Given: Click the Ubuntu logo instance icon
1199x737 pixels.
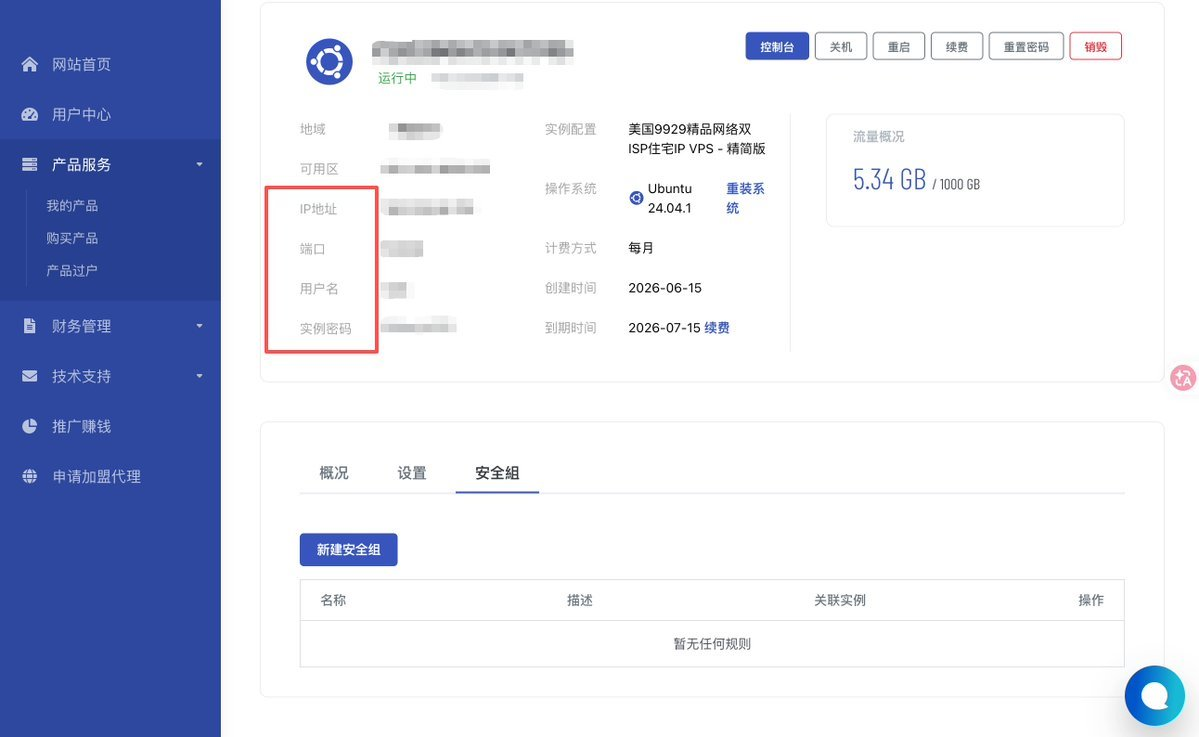Looking at the screenshot, I should (329, 62).
